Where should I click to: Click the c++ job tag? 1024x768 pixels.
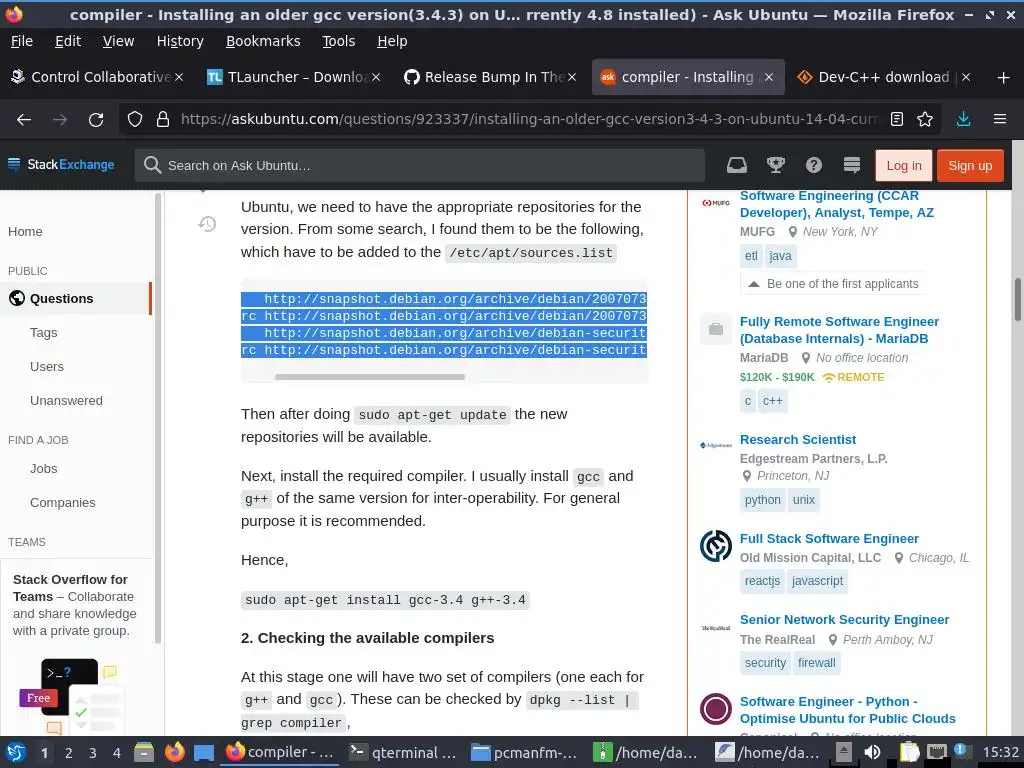coord(773,401)
